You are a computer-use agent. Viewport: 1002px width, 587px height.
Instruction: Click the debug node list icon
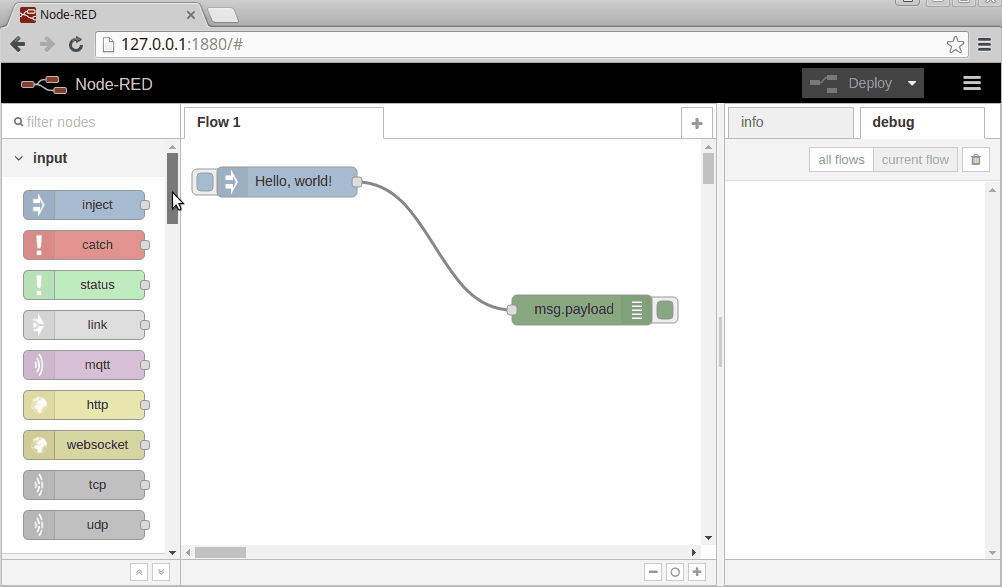(636, 310)
